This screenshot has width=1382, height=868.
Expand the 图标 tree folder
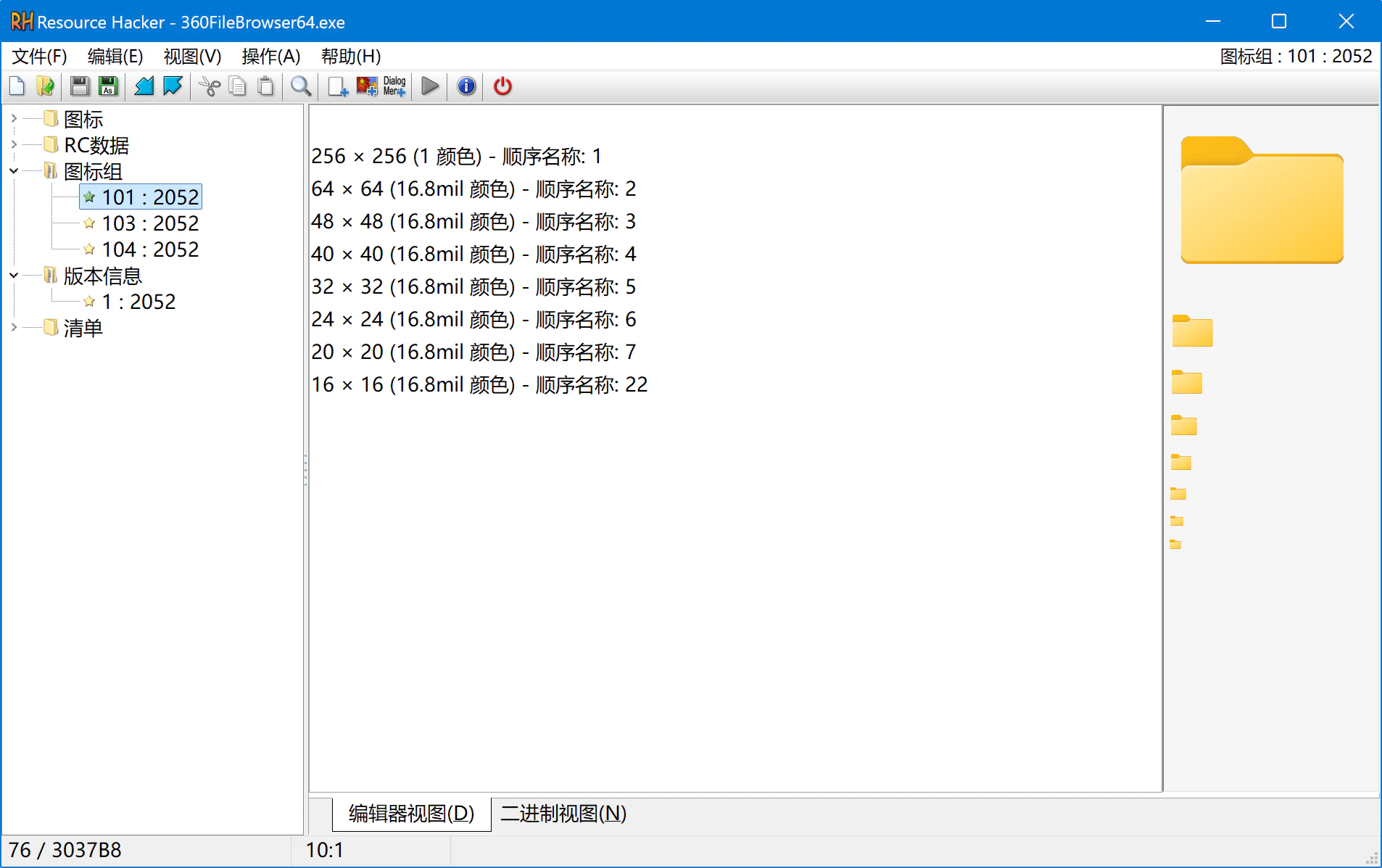pyautogui.click(x=14, y=118)
